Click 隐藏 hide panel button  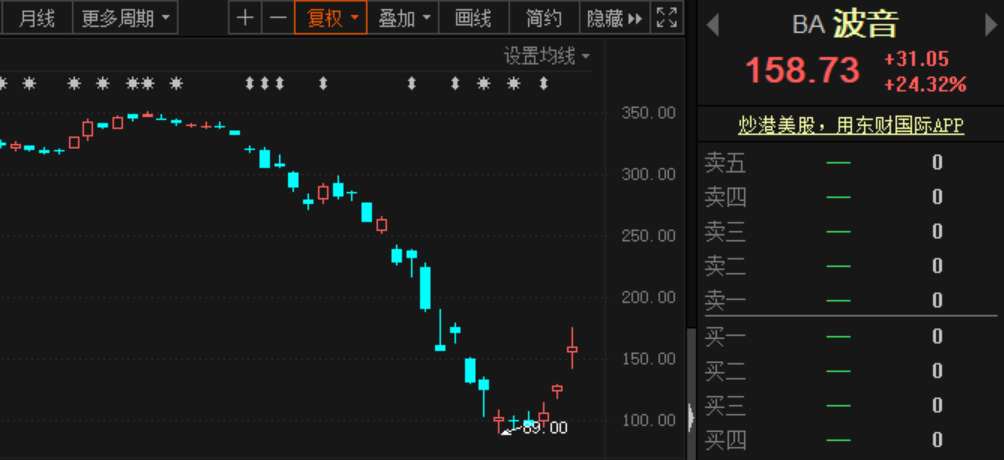[x=615, y=18]
